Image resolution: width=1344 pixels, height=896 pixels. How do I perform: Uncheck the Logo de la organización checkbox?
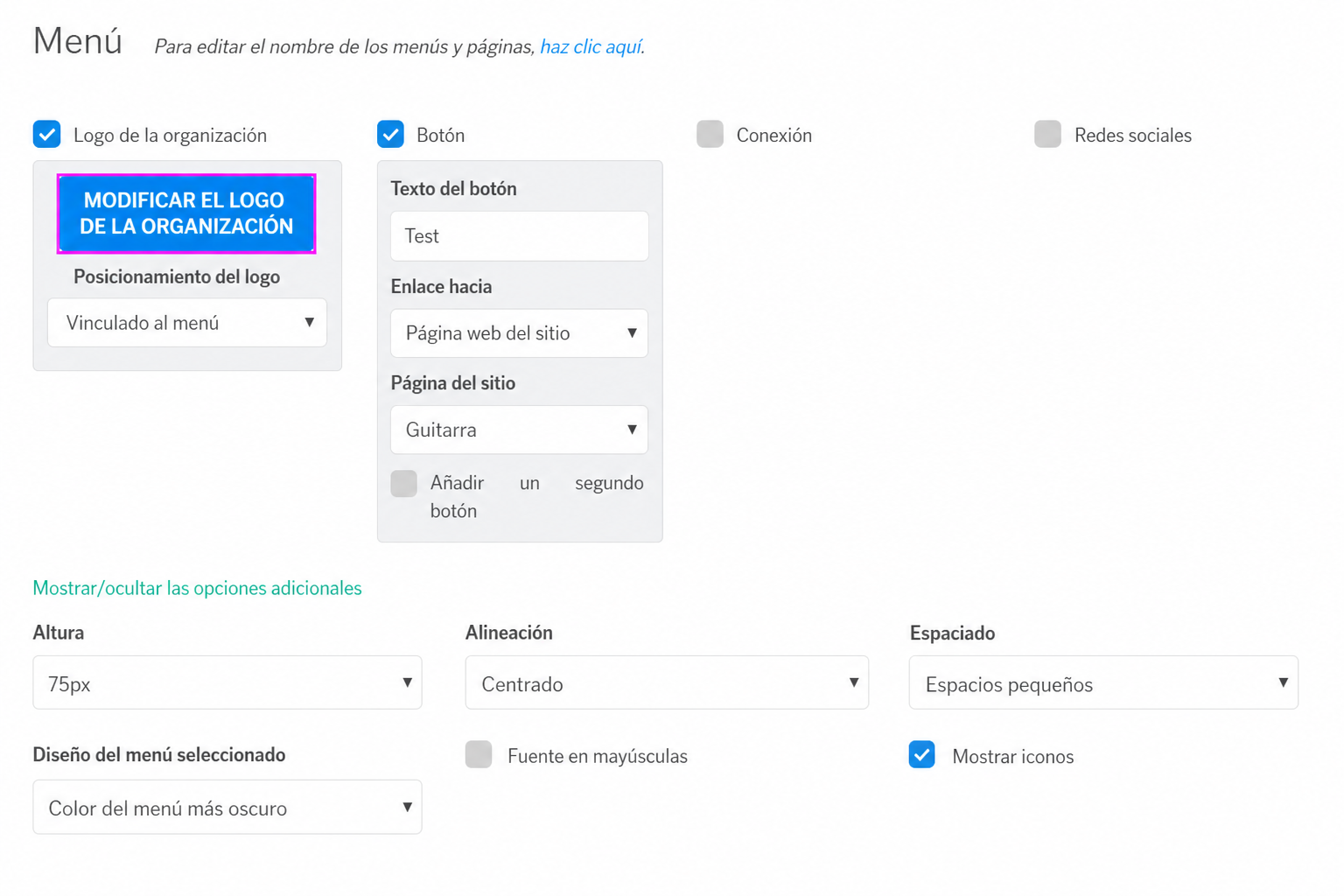(47, 135)
